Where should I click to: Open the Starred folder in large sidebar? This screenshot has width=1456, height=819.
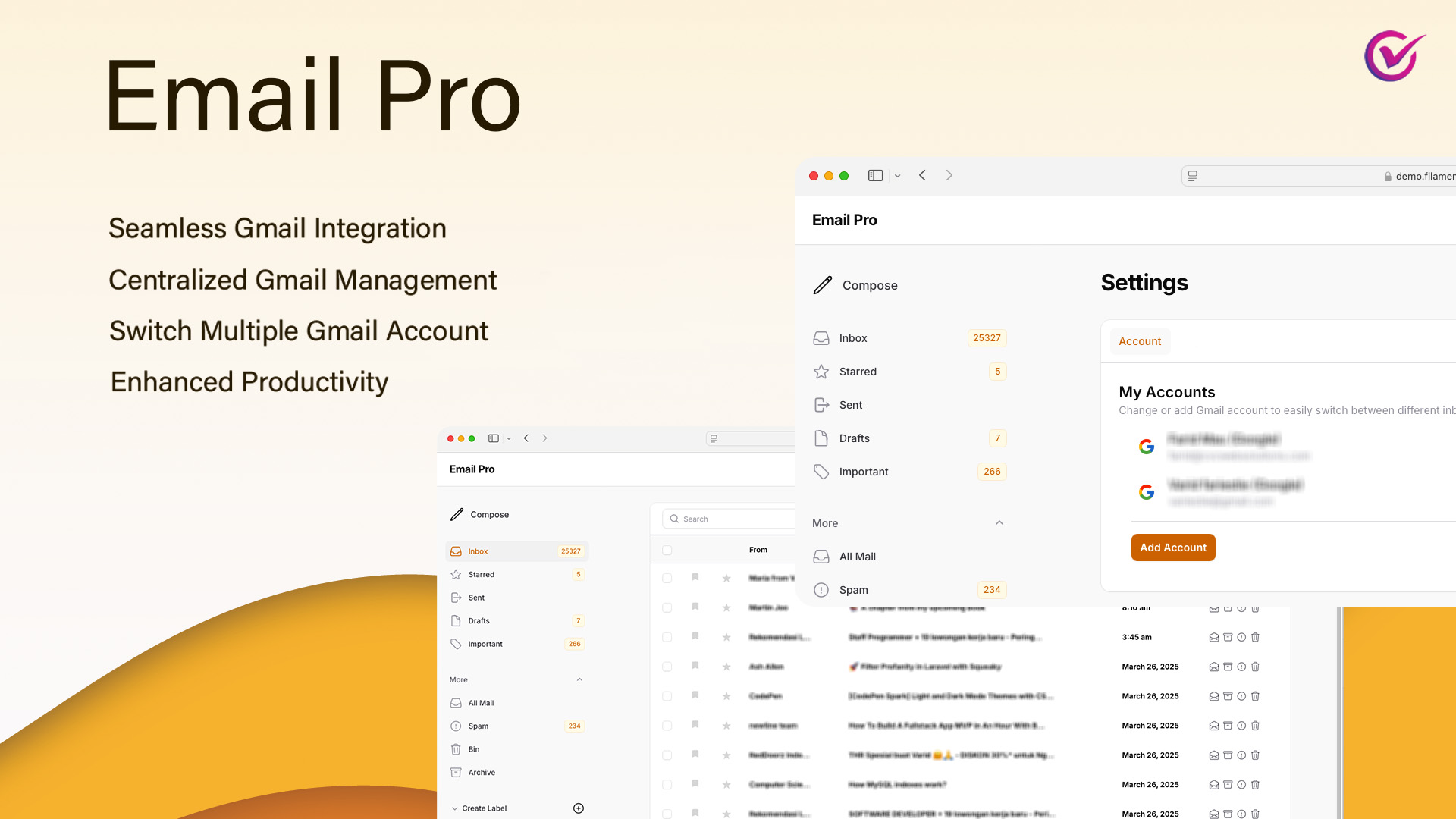[858, 372]
